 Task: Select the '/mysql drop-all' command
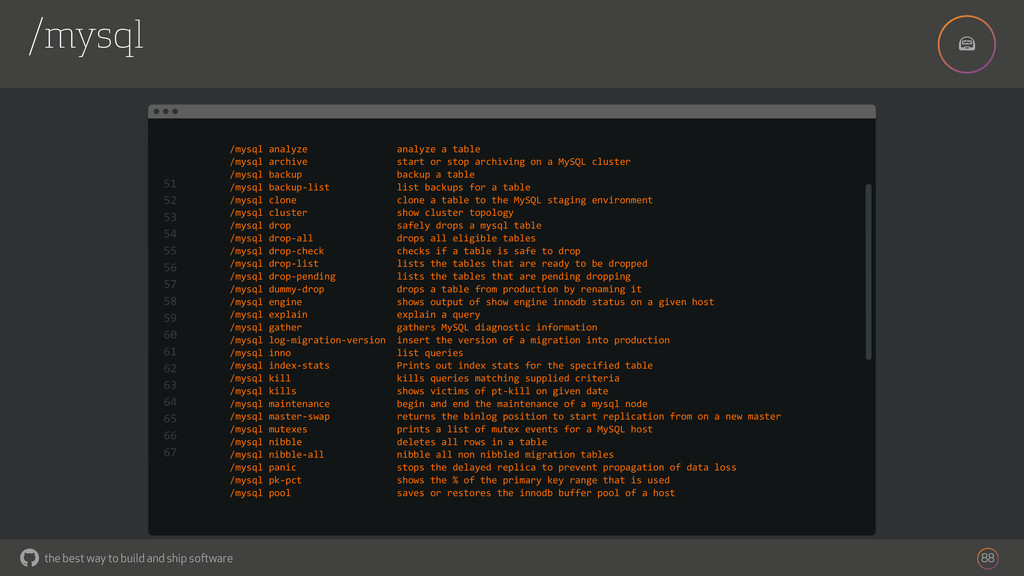[x=271, y=238]
